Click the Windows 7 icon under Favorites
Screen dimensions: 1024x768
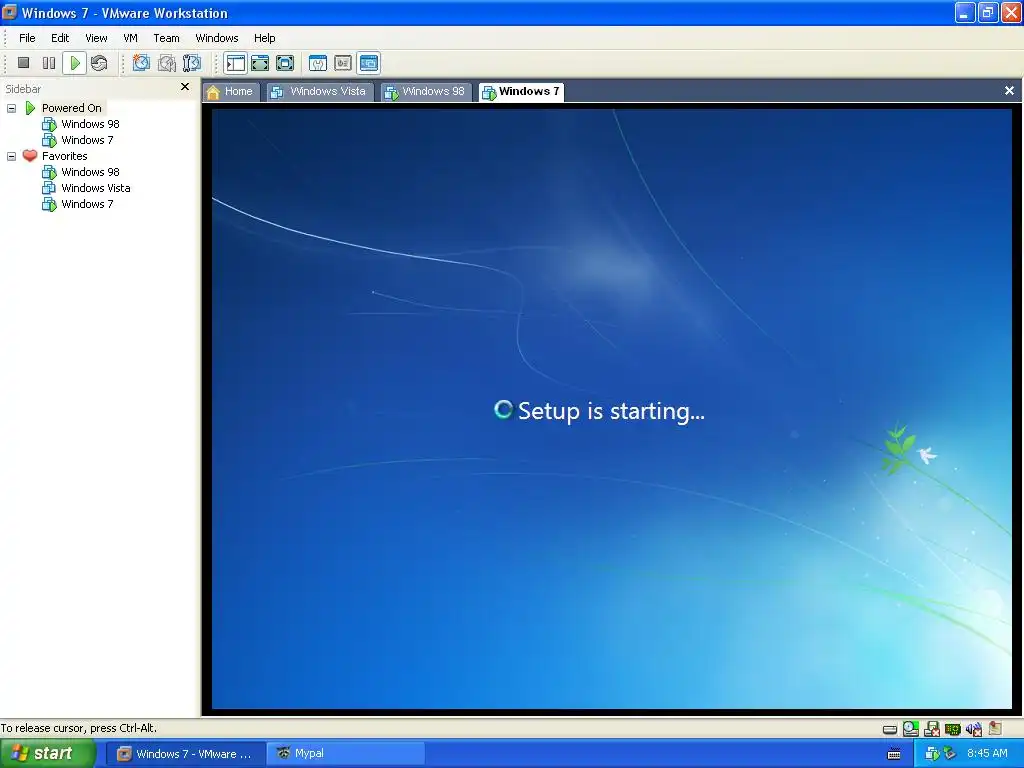pyautogui.click(x=49, y=204)
